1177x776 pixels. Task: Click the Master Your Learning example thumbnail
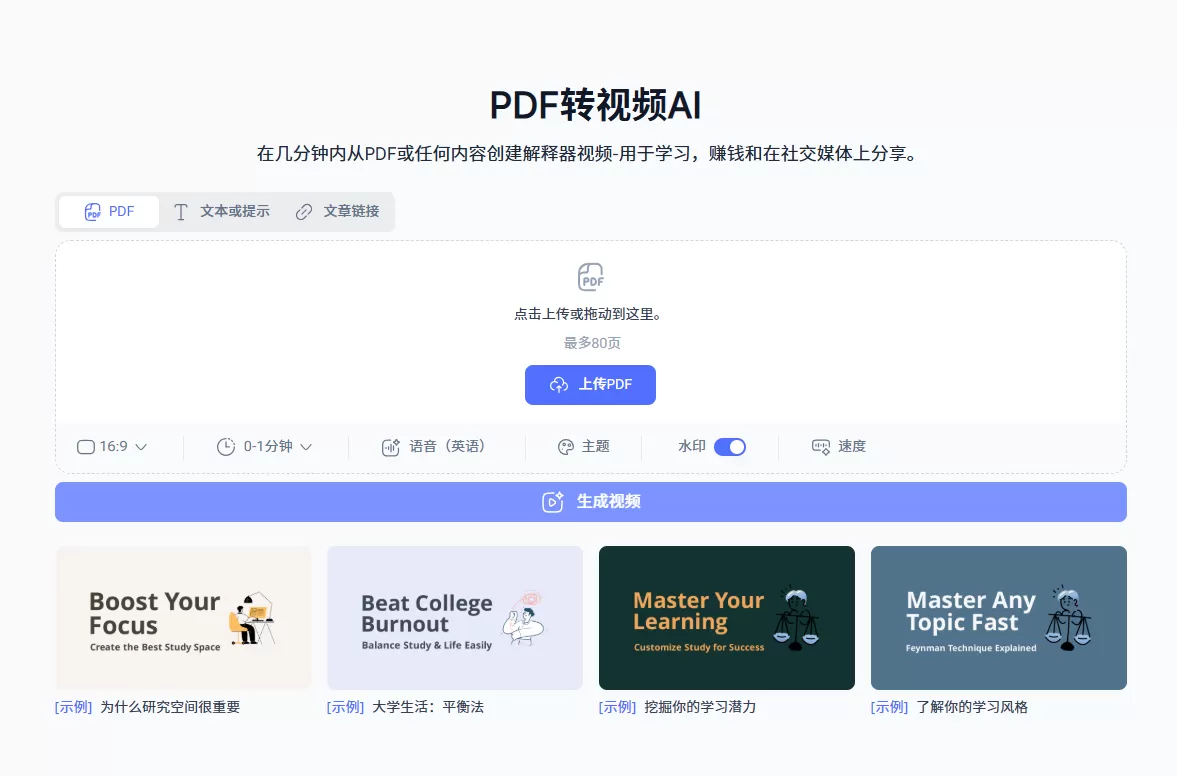tap(726, 617)
